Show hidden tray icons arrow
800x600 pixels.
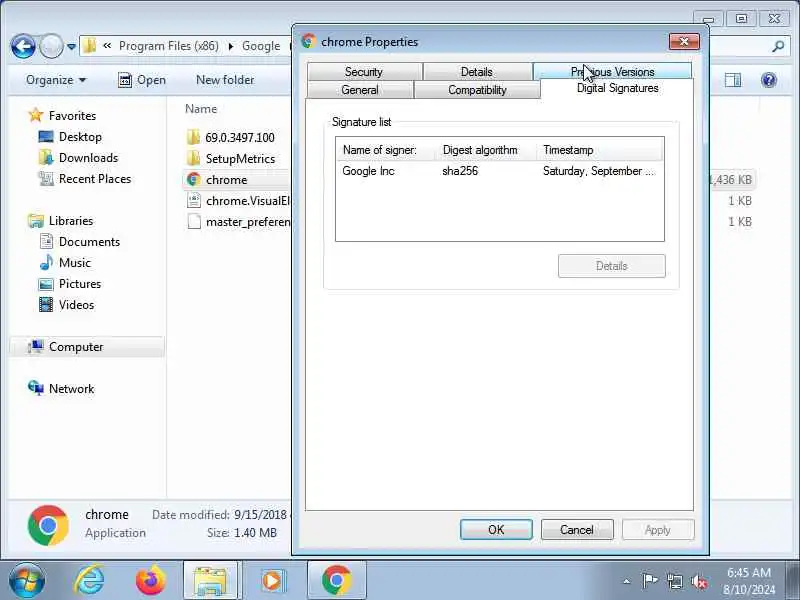[x=627, y=581]
